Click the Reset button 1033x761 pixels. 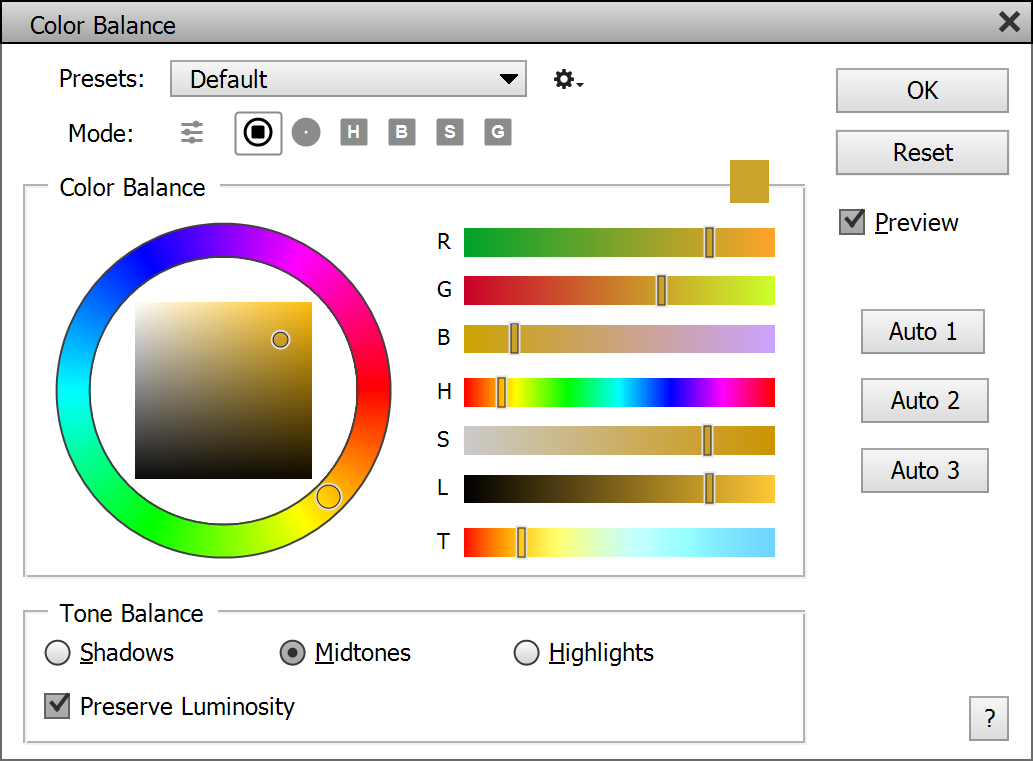tap(922, 153)
